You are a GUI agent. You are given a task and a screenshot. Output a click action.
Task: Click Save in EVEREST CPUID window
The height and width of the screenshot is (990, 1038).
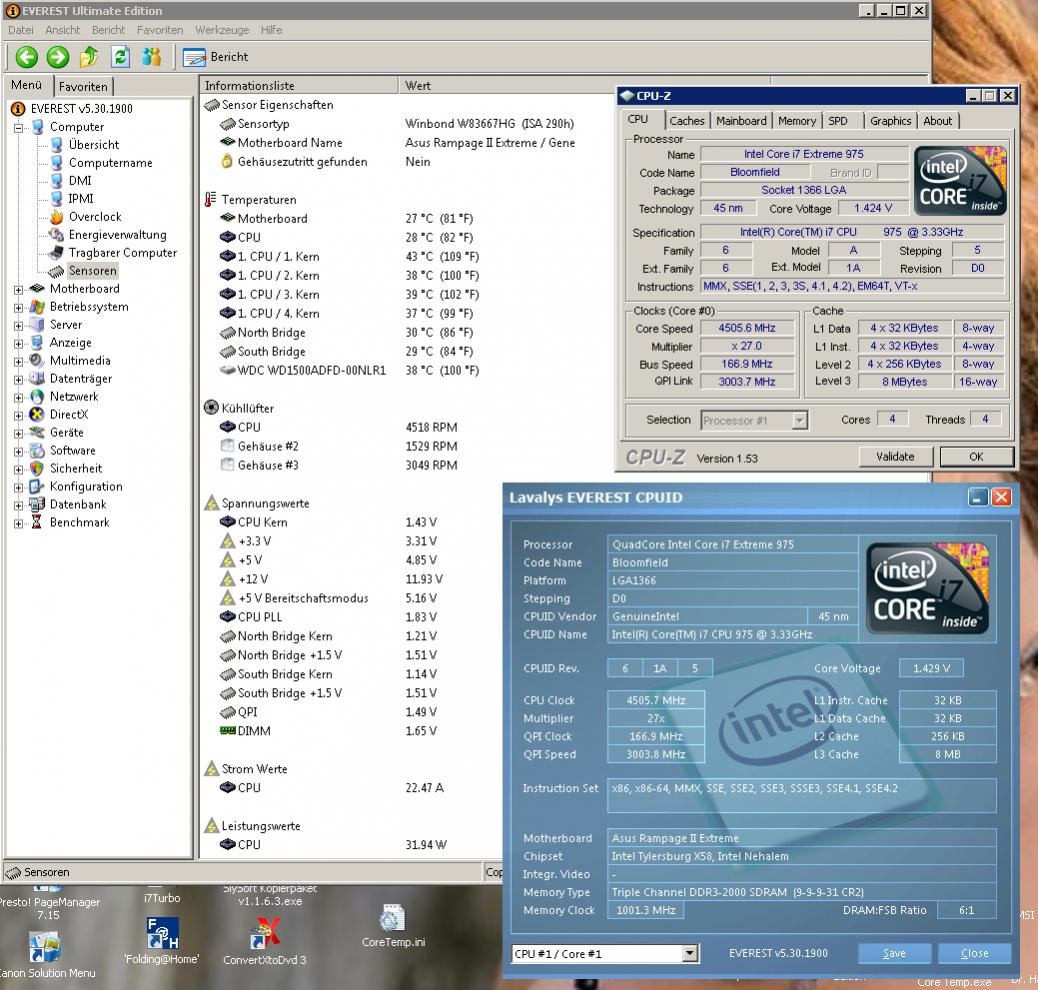[x=894, y=953]
